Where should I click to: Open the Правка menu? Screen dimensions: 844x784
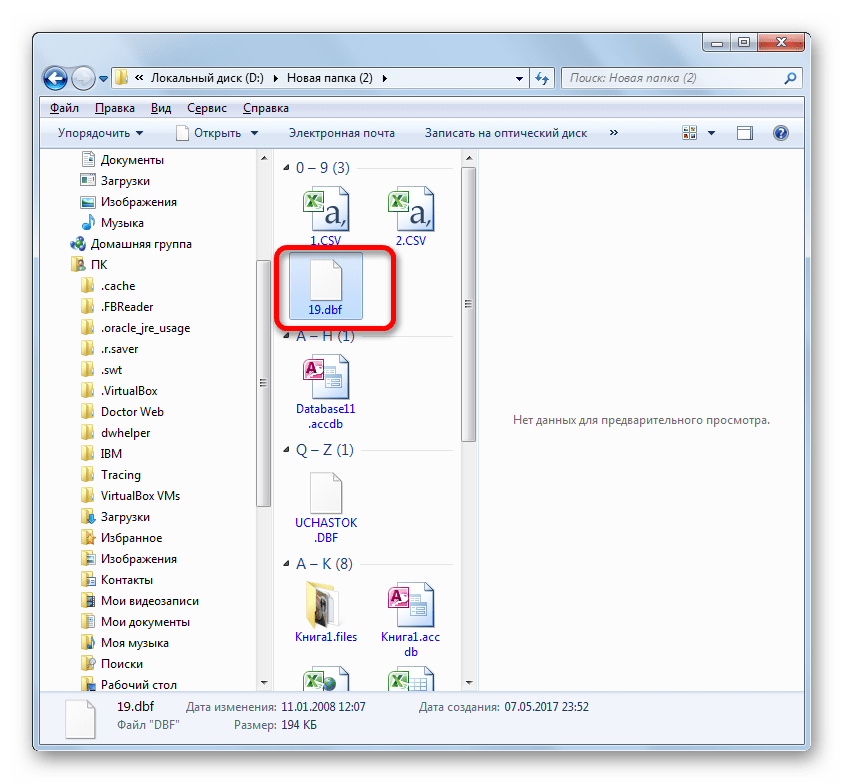(x=115, y=108)
